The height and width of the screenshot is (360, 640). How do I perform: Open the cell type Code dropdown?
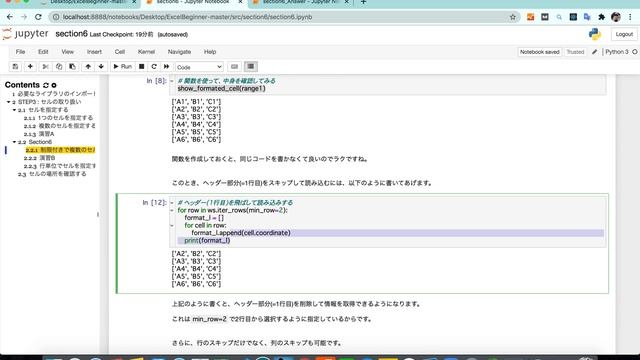point(199,67)
